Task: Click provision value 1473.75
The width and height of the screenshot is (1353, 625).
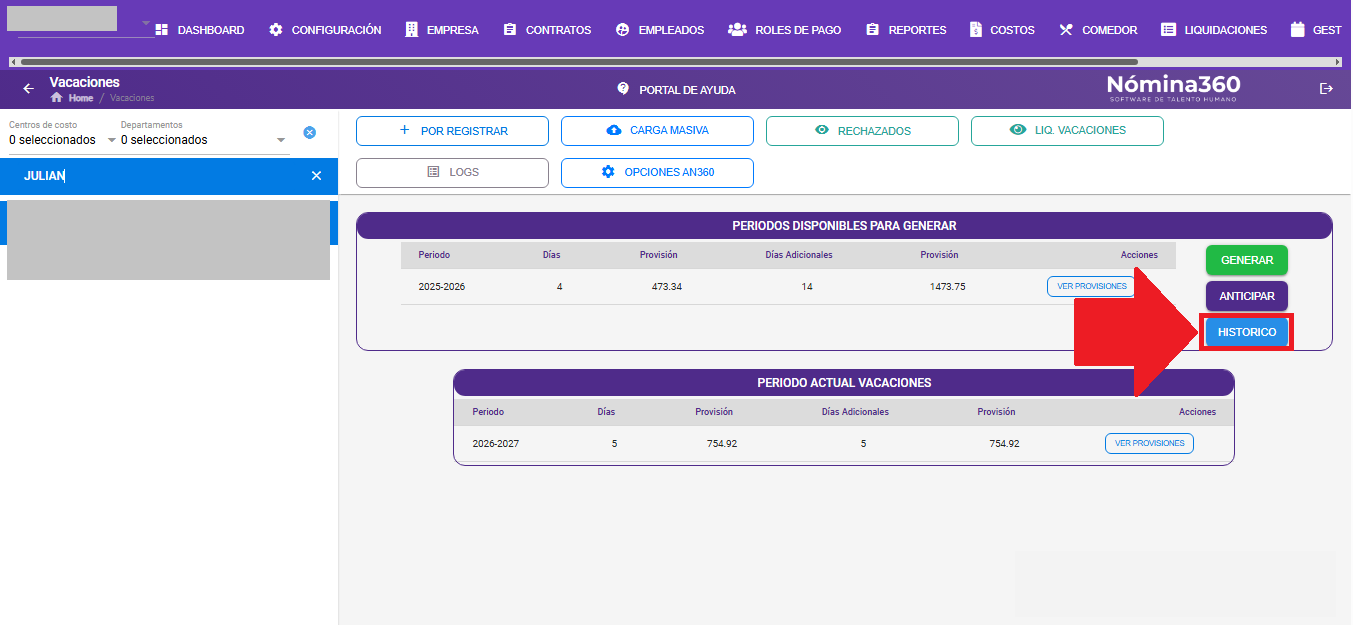Action: pyautogui.click(x=947, y=287)
